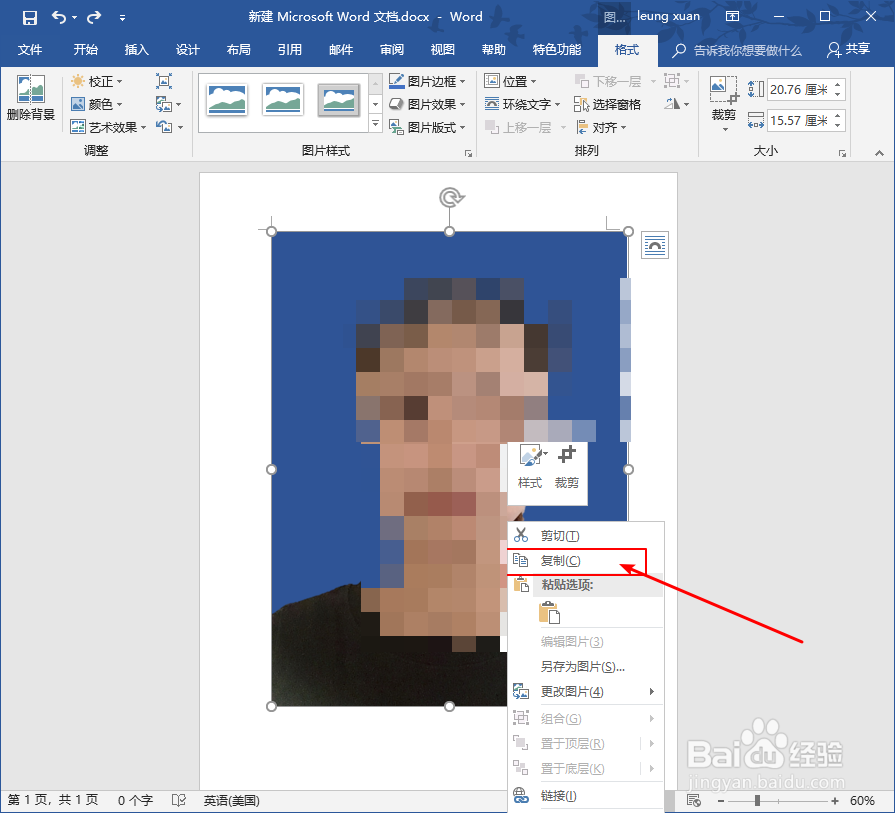Switch to the 审阅 (Review) tab
Image resolution: width=895 pixels, height=813 pixels.
392,50
